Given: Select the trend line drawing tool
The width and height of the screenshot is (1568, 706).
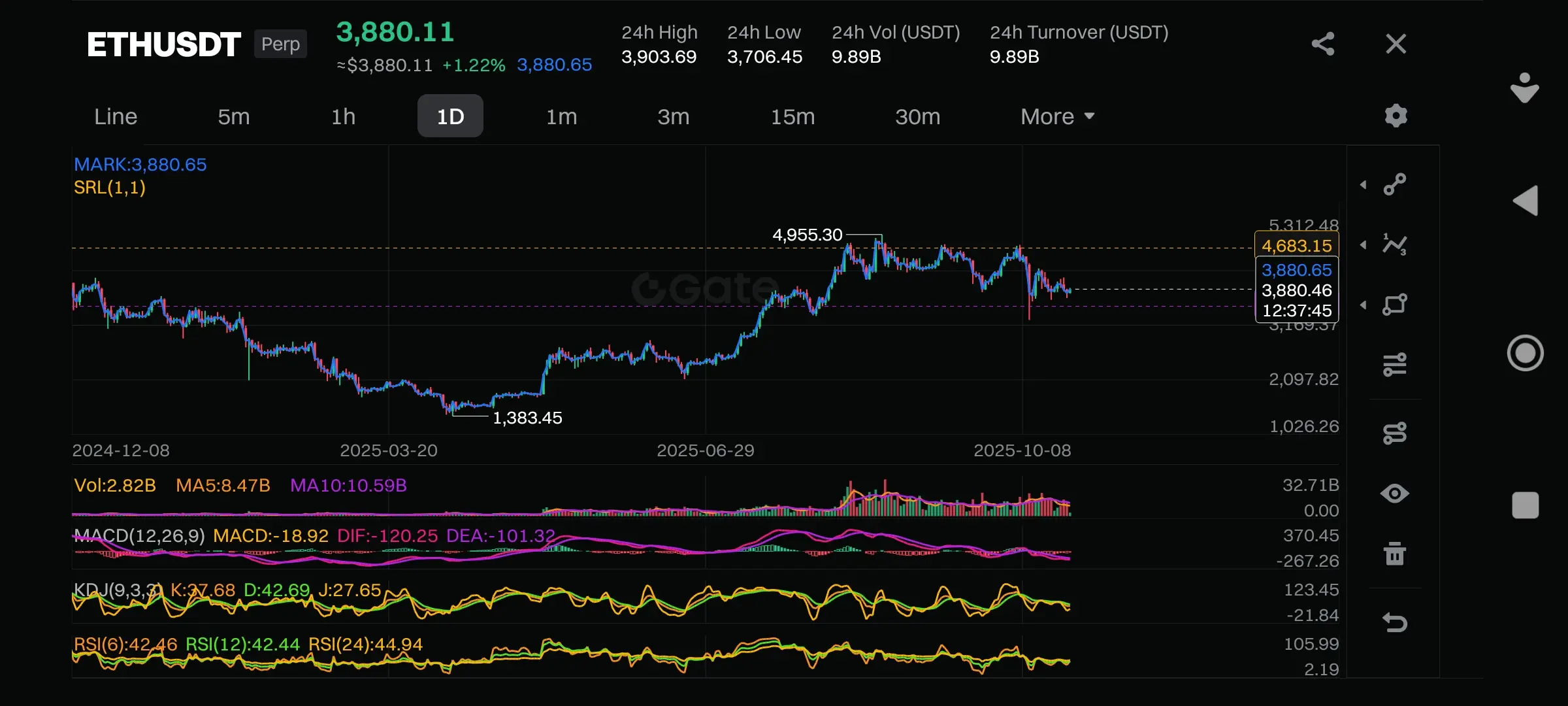Looking at the screenshot, I should (x=1395, y=184).
